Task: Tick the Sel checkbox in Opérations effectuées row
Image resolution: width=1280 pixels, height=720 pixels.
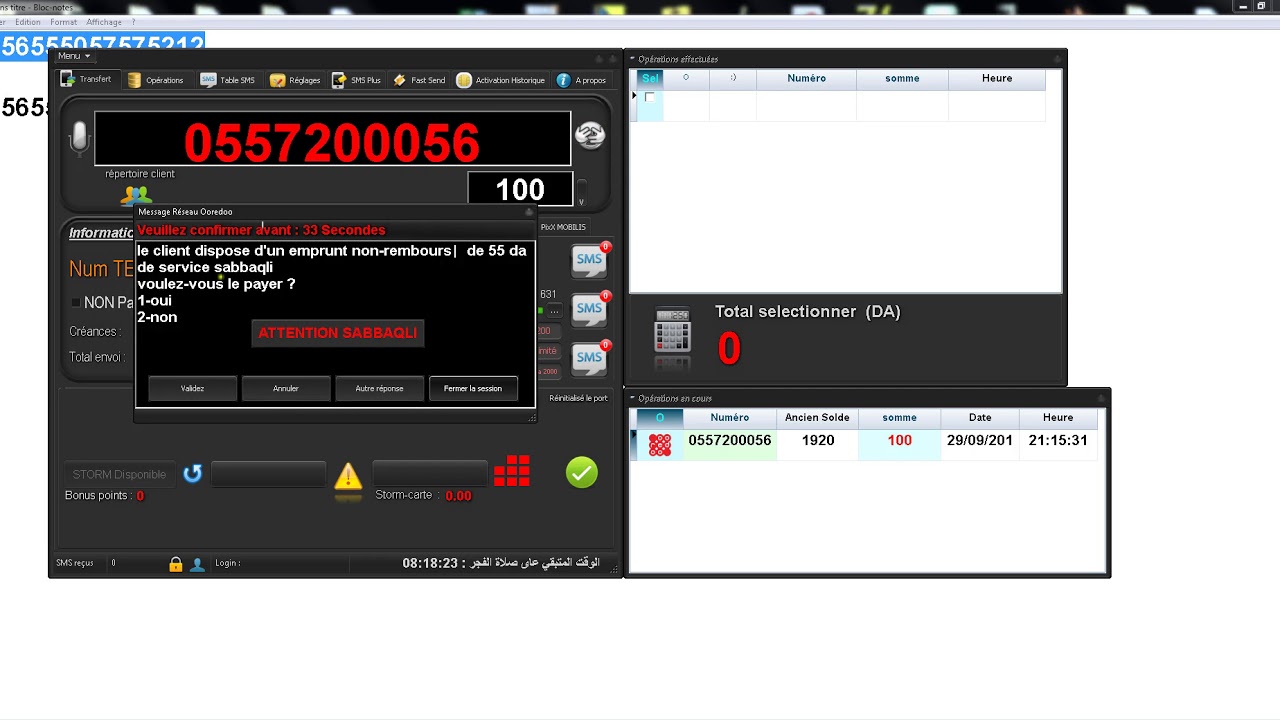Action: coord(649,97)
